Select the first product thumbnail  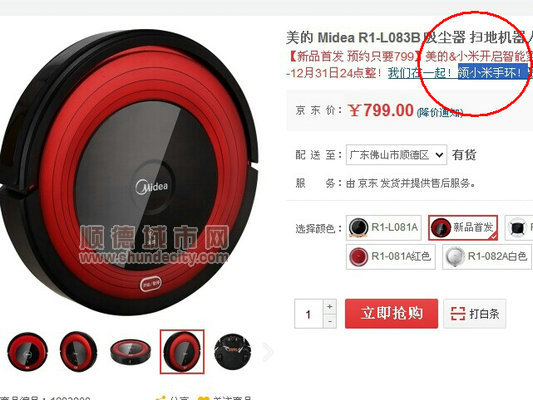click(x=27, y=352)
